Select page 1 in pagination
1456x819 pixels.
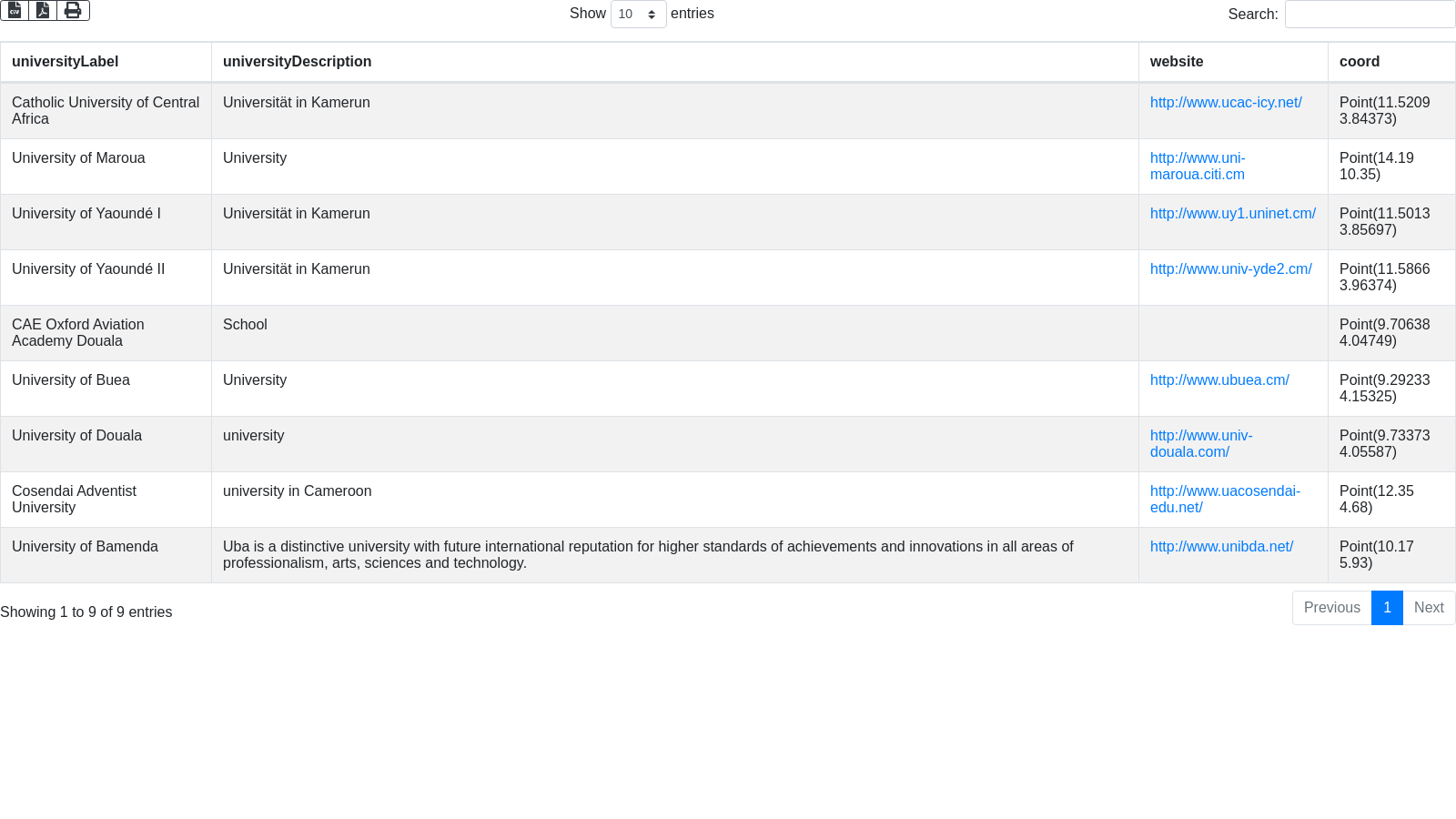tap(1387, 608)
